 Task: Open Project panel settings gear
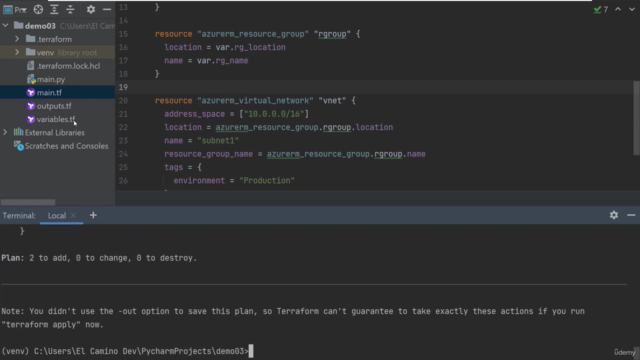91,9
